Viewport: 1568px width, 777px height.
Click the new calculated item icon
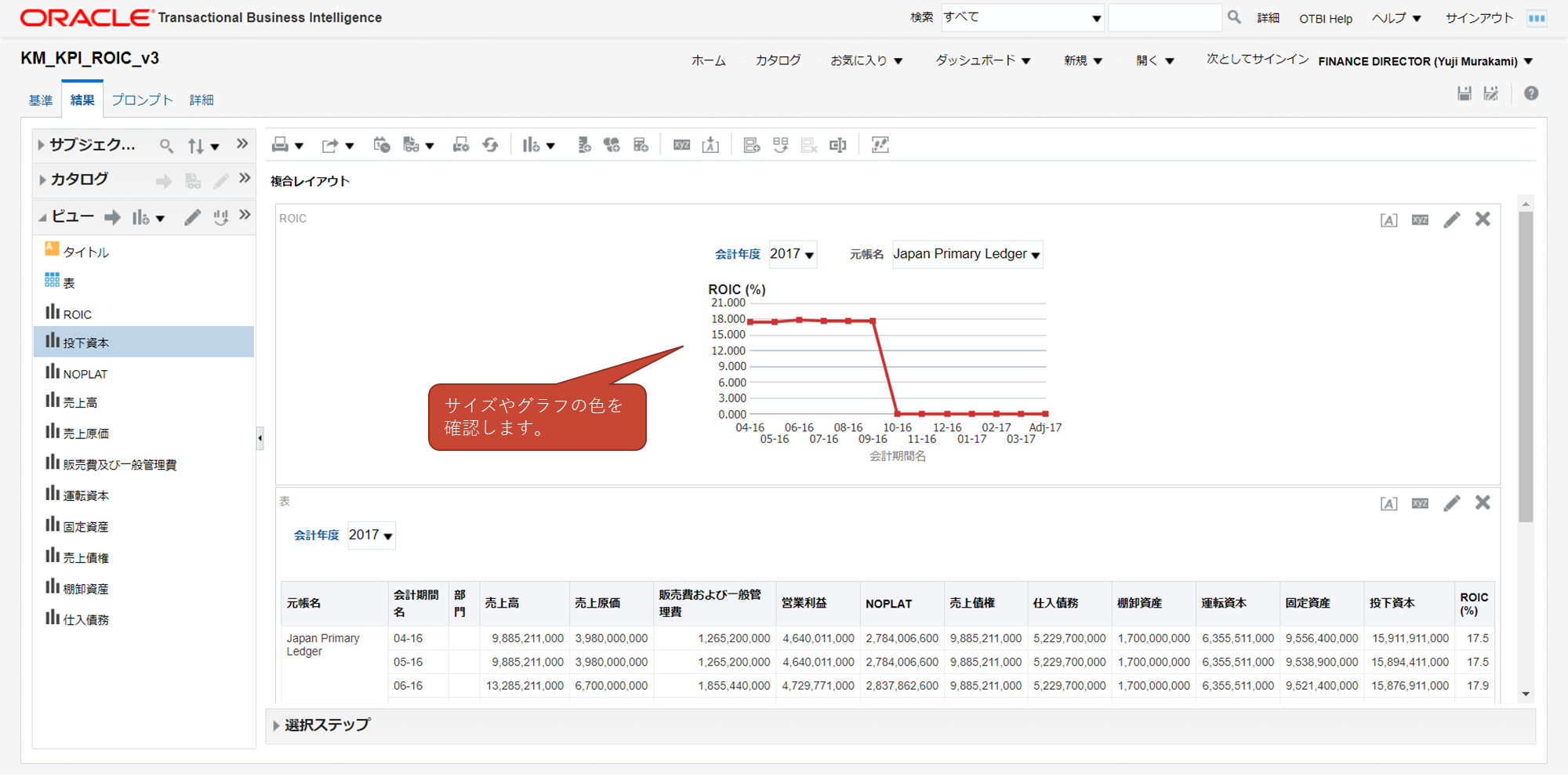click(x=612, y=145)
